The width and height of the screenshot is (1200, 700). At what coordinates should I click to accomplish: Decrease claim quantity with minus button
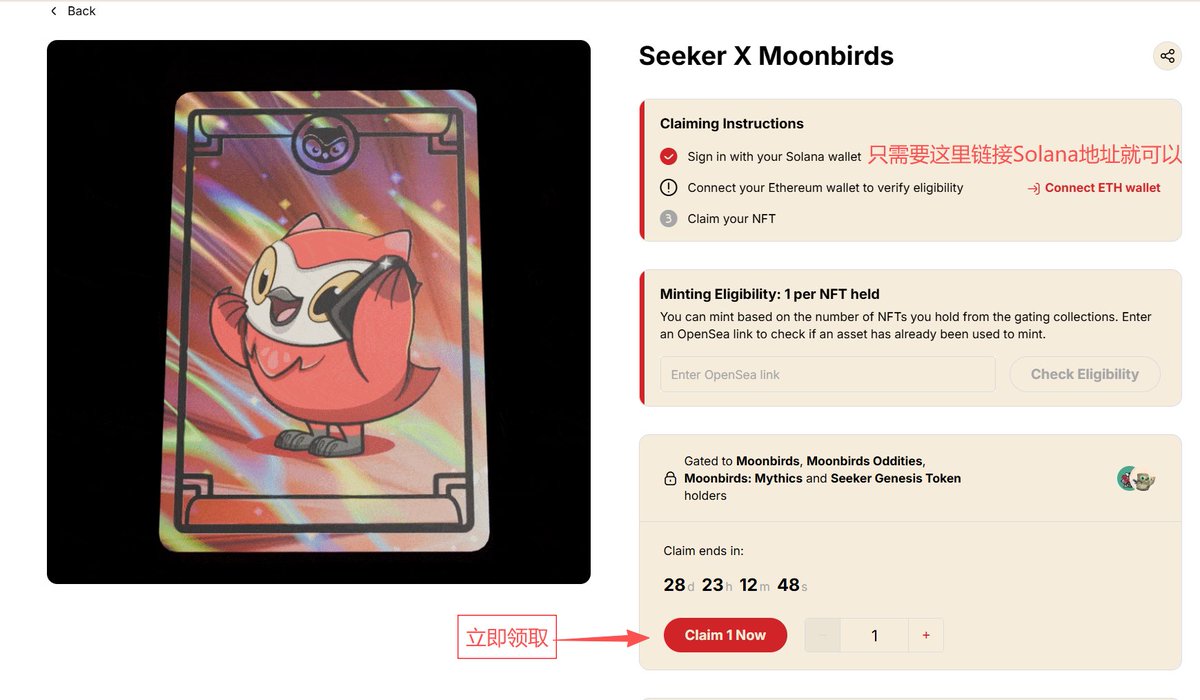pyautogui.click(x=823, y=635)
